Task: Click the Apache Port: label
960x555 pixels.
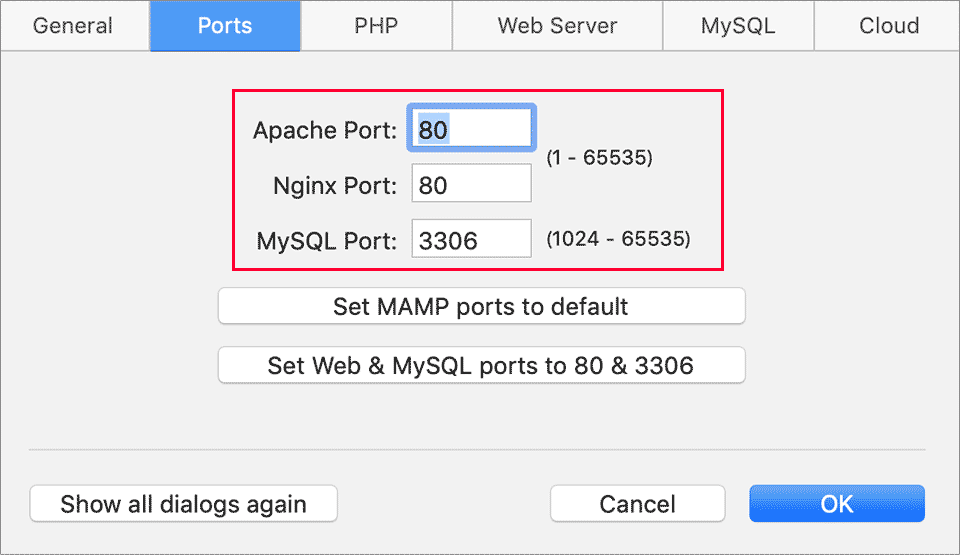Action: (x=325, y=130)
